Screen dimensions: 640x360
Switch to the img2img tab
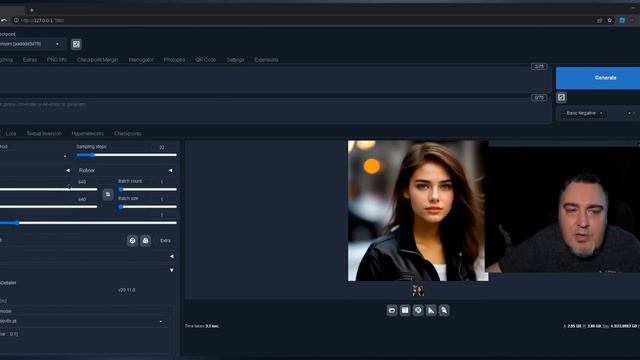[6, 60]
